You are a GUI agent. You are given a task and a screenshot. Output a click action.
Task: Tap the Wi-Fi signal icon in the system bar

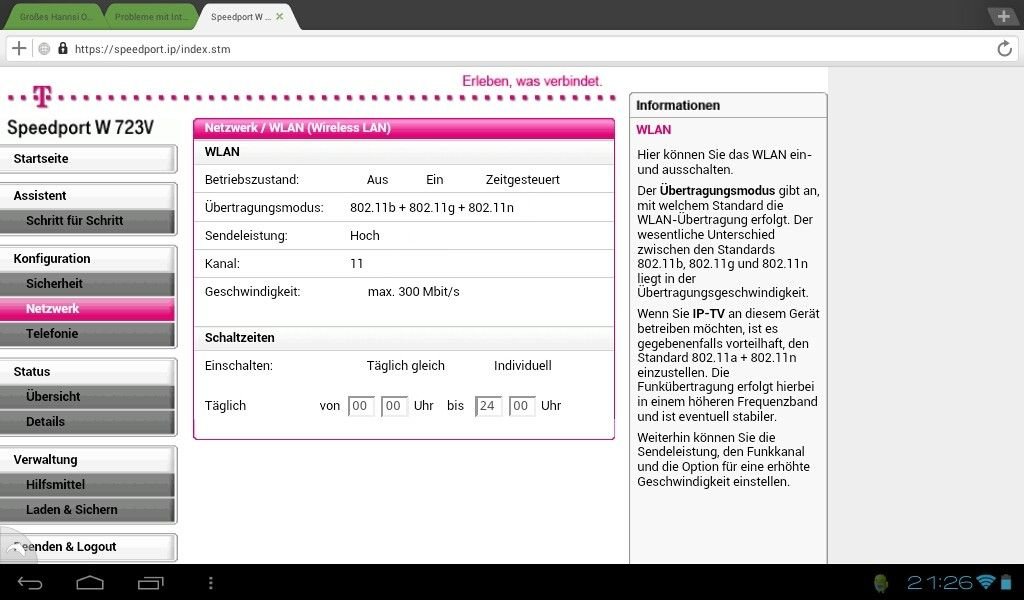click(986, 582)
